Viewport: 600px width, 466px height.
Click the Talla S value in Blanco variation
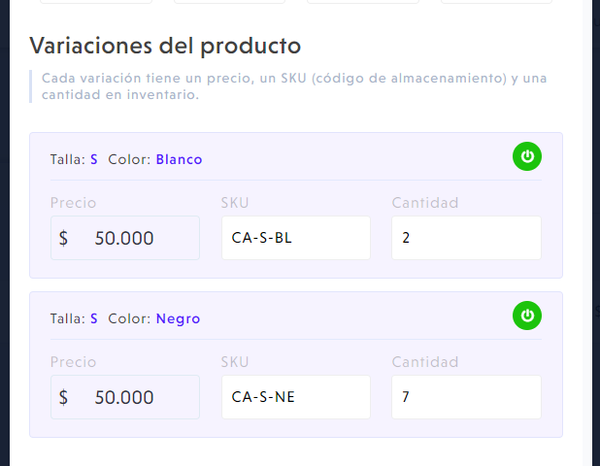(94, 159)
